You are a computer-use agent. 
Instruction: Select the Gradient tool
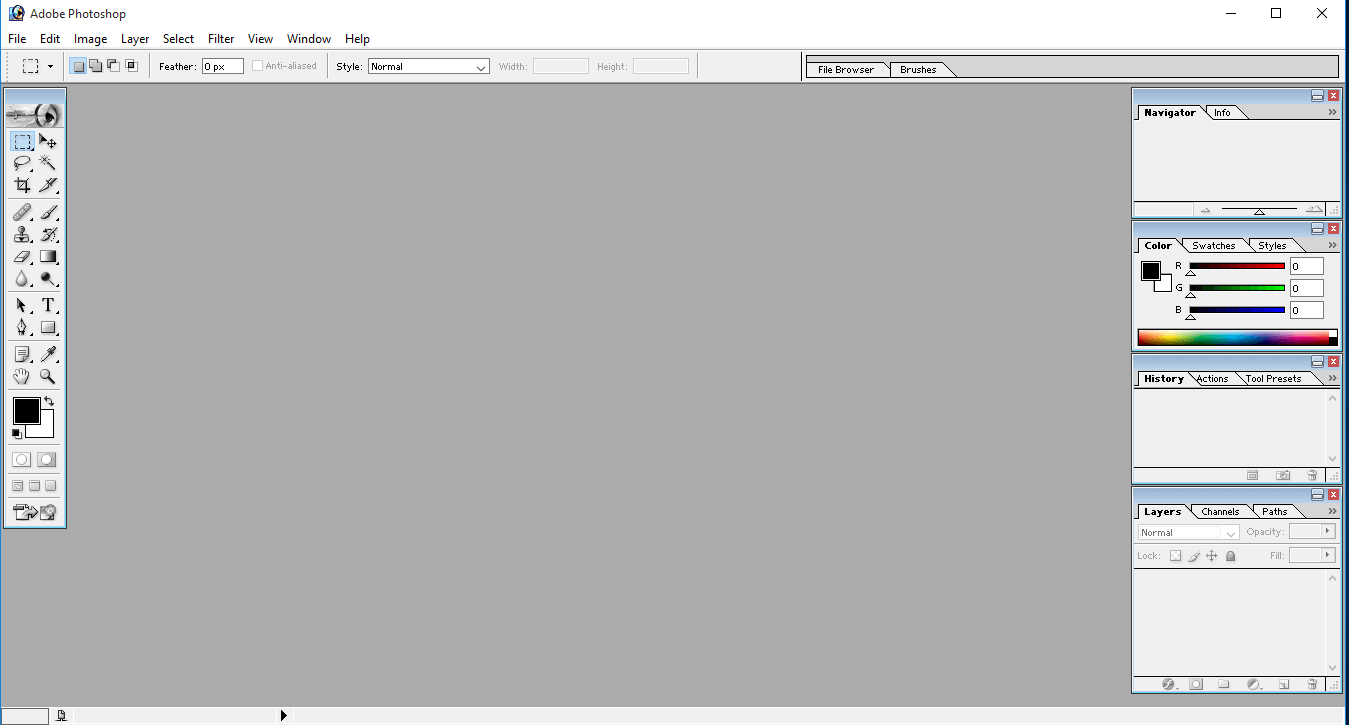click(x=48, y=256)
